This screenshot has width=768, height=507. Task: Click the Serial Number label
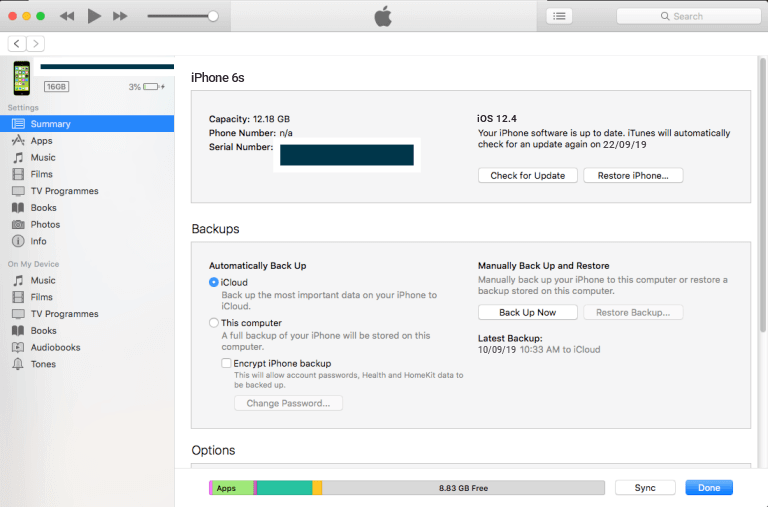click(x=241, y=147)
